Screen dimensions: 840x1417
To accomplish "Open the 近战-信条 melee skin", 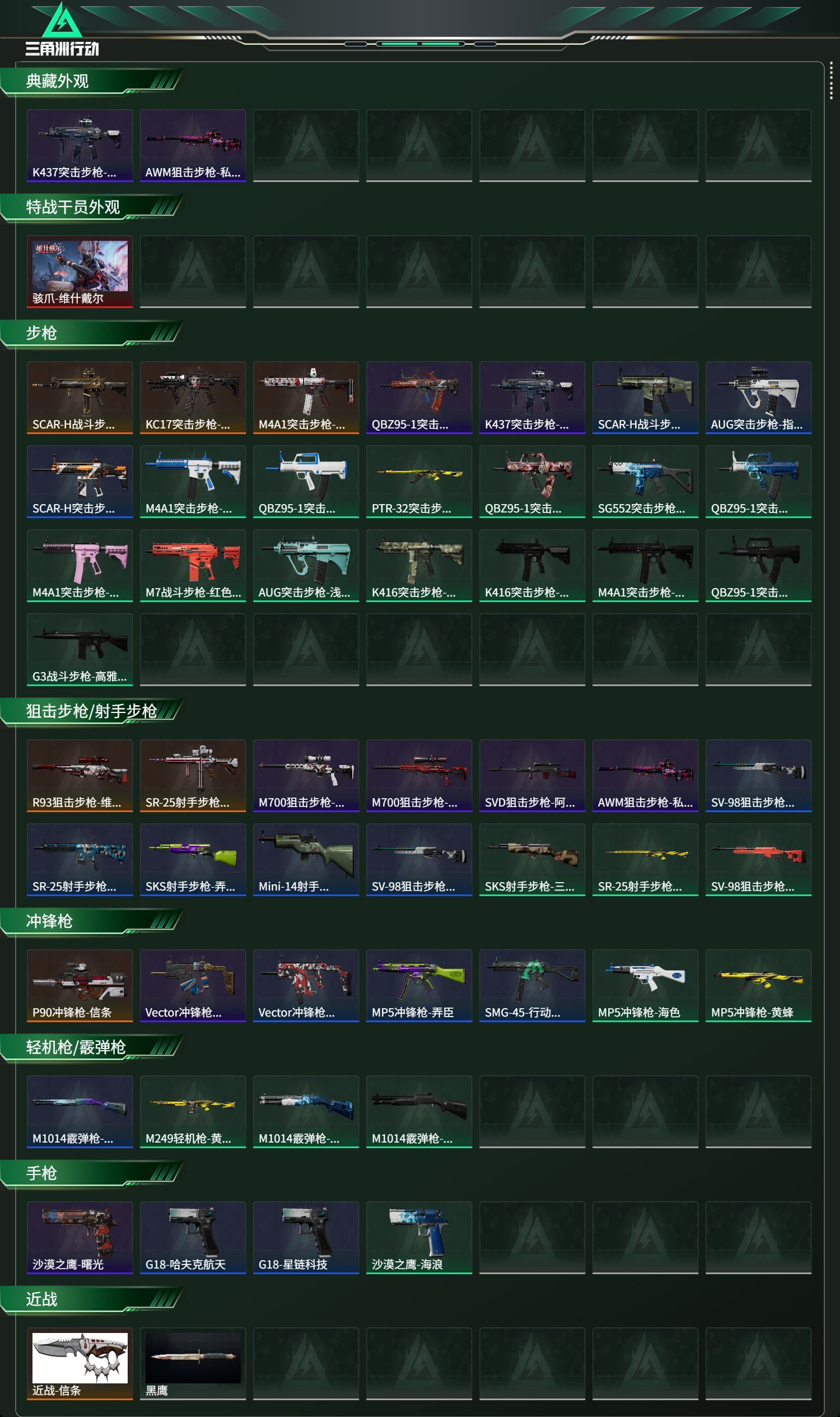I will coord(80,1364).
